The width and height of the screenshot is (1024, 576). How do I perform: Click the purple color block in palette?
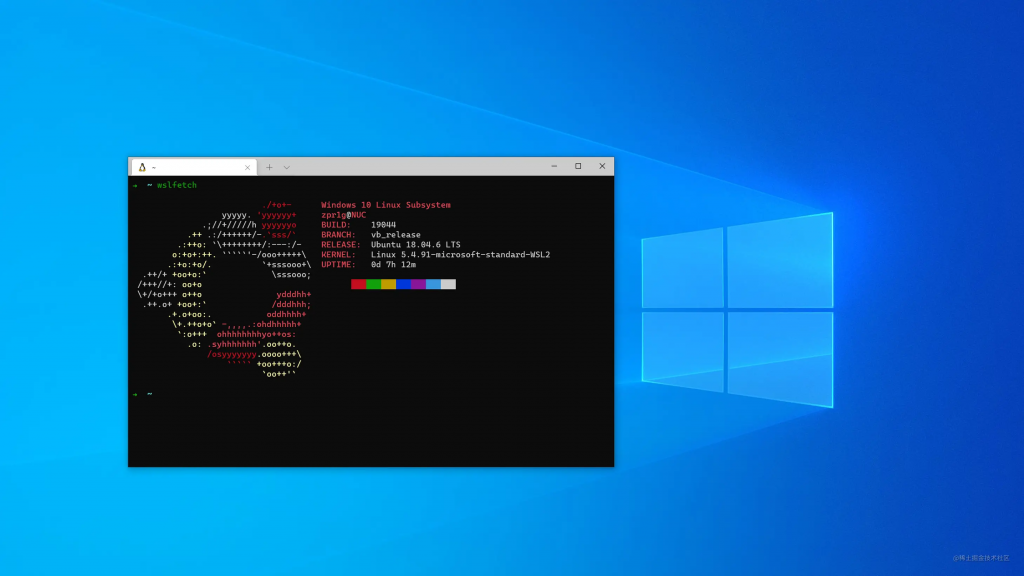(x=419, y=284)
